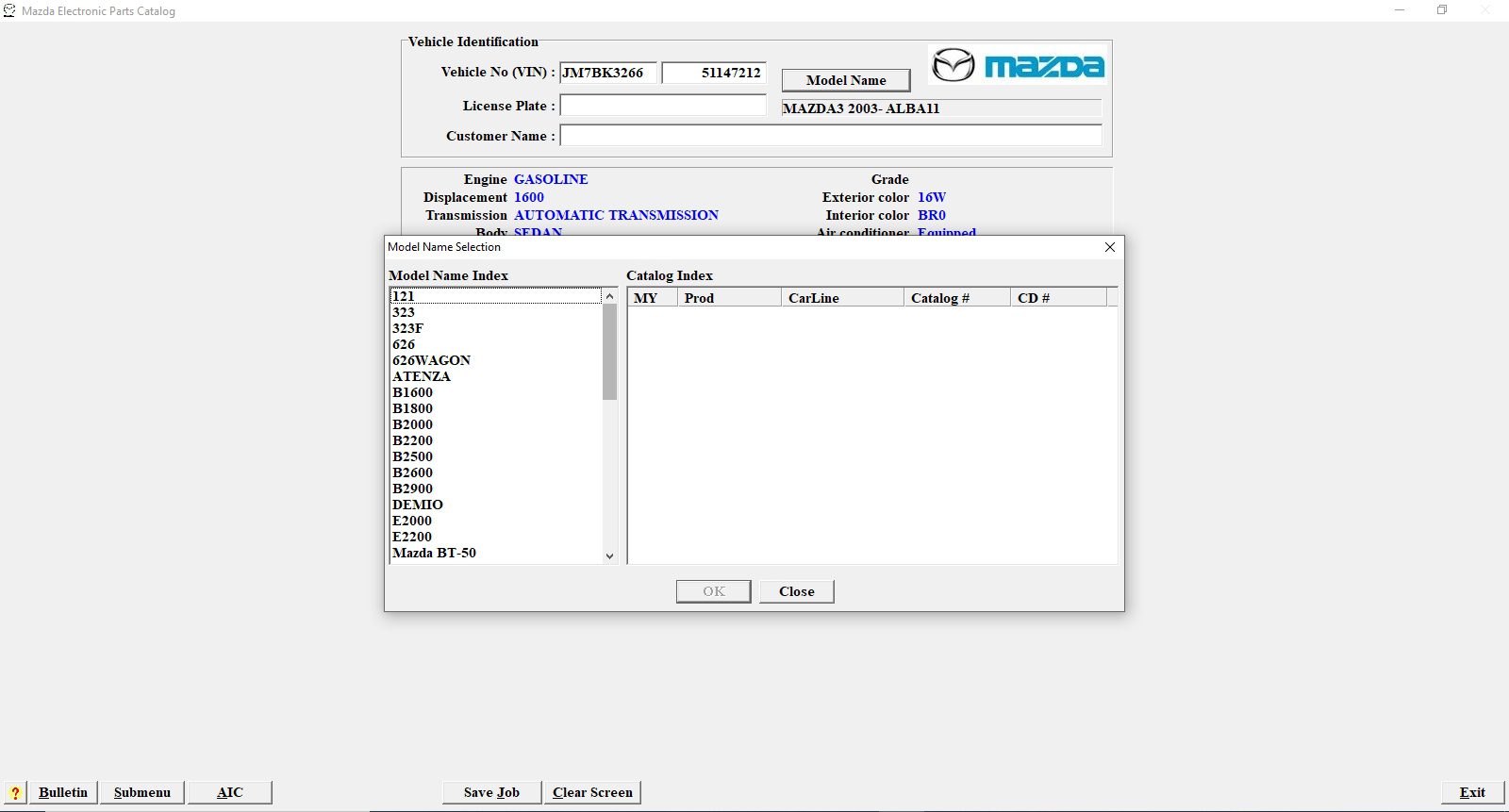Open the Bulletin button
The image size is (1509, 812).
(63, 792)
